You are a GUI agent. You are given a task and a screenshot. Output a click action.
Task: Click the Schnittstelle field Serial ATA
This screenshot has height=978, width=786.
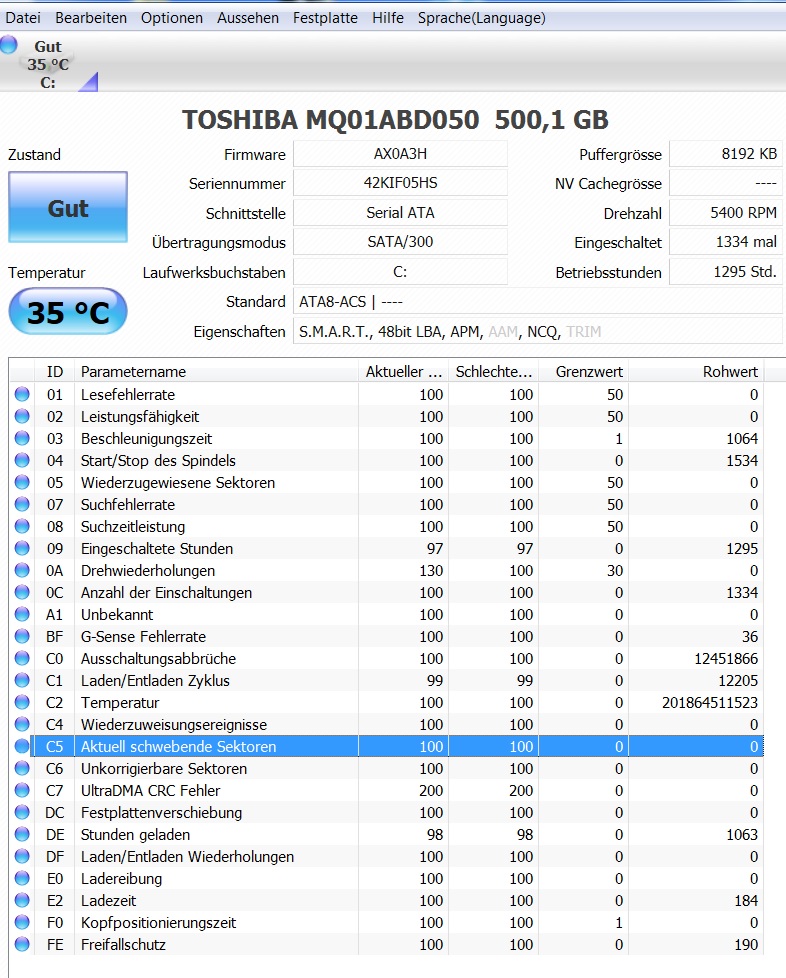click(400, 213)
